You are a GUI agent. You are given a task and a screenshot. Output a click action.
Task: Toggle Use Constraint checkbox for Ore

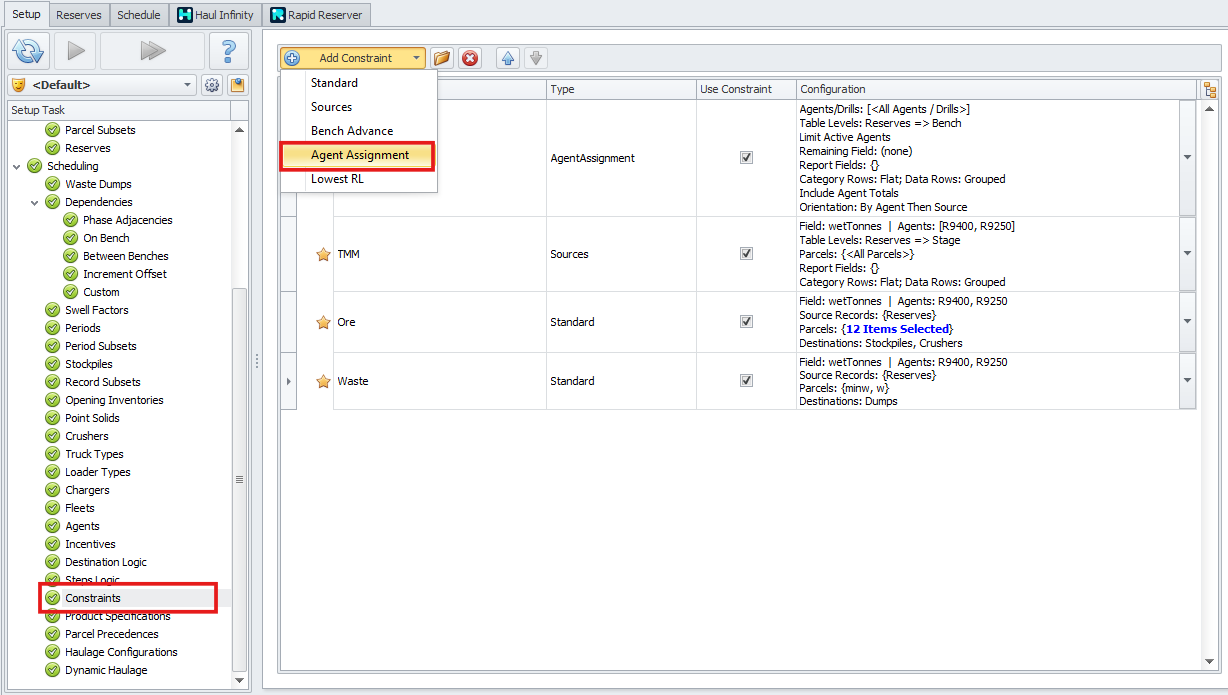[x=746, y=322]
